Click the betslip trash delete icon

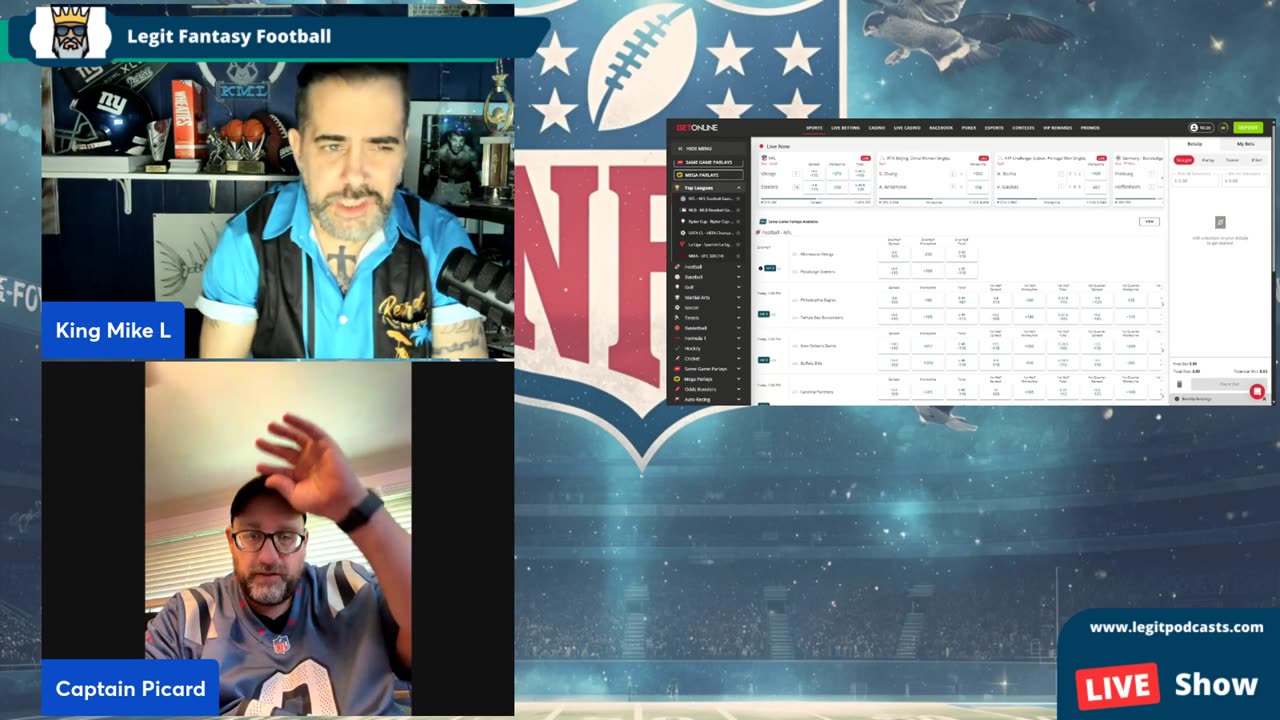click(x=1179, y=384)
